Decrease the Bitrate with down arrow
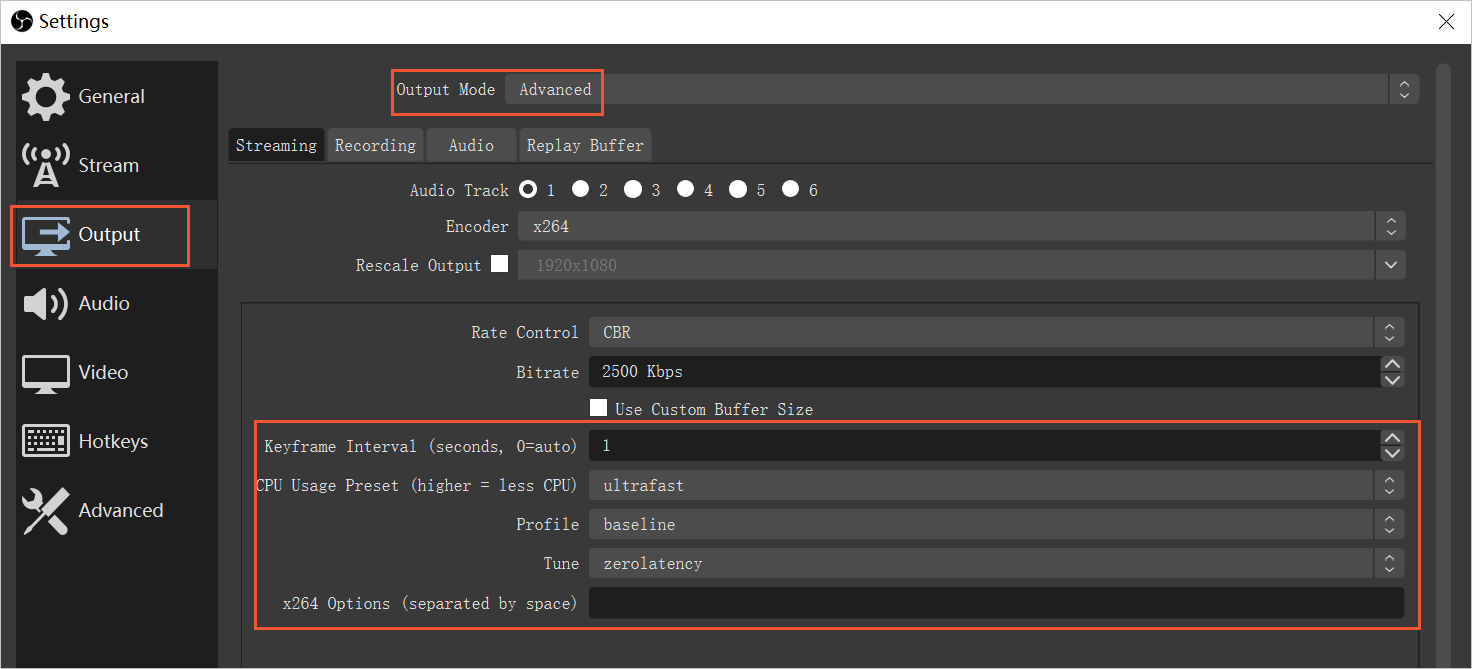 click(1392, 380)
